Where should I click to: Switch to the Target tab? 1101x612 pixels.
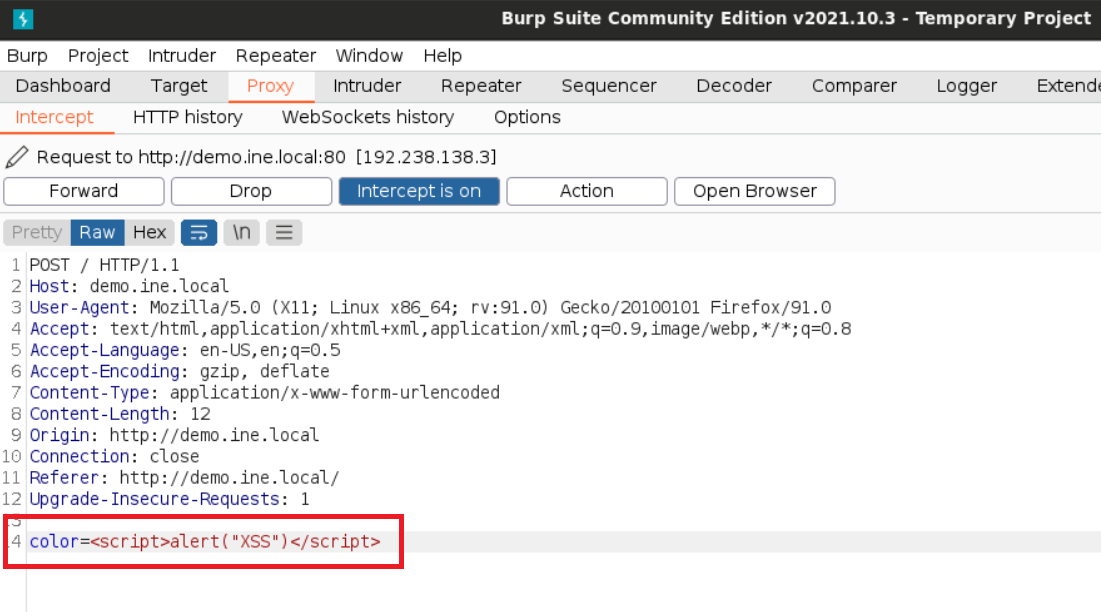[x=179, y=86]
